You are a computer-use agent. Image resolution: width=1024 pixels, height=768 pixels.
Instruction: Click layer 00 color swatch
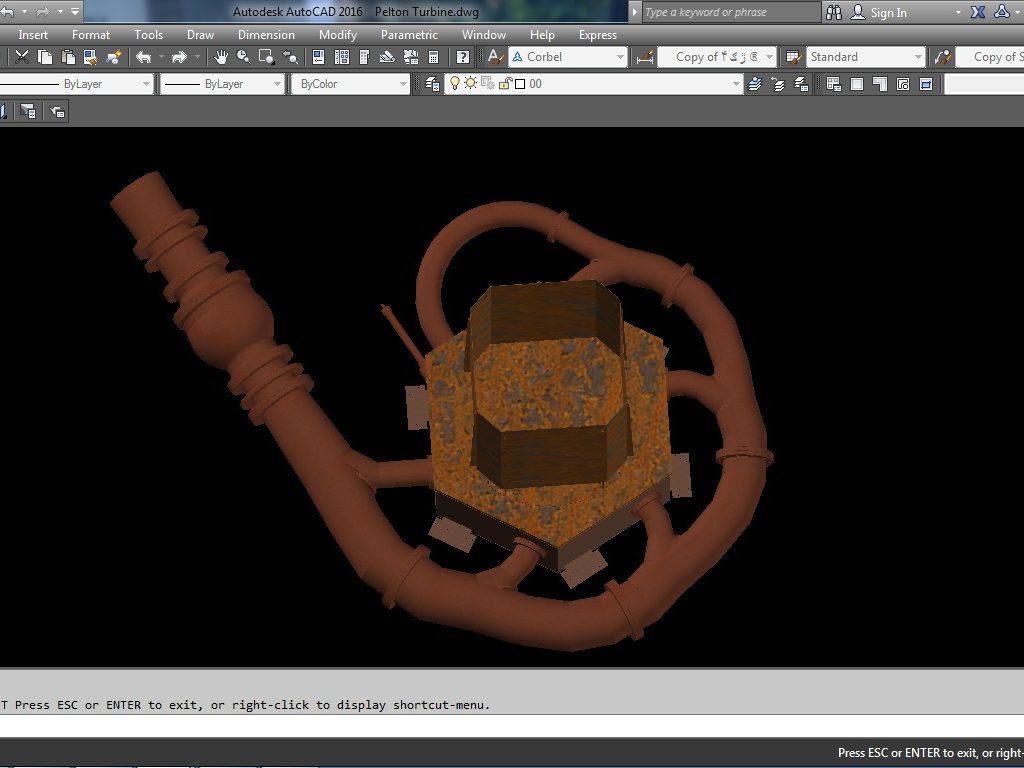[520, 84]
